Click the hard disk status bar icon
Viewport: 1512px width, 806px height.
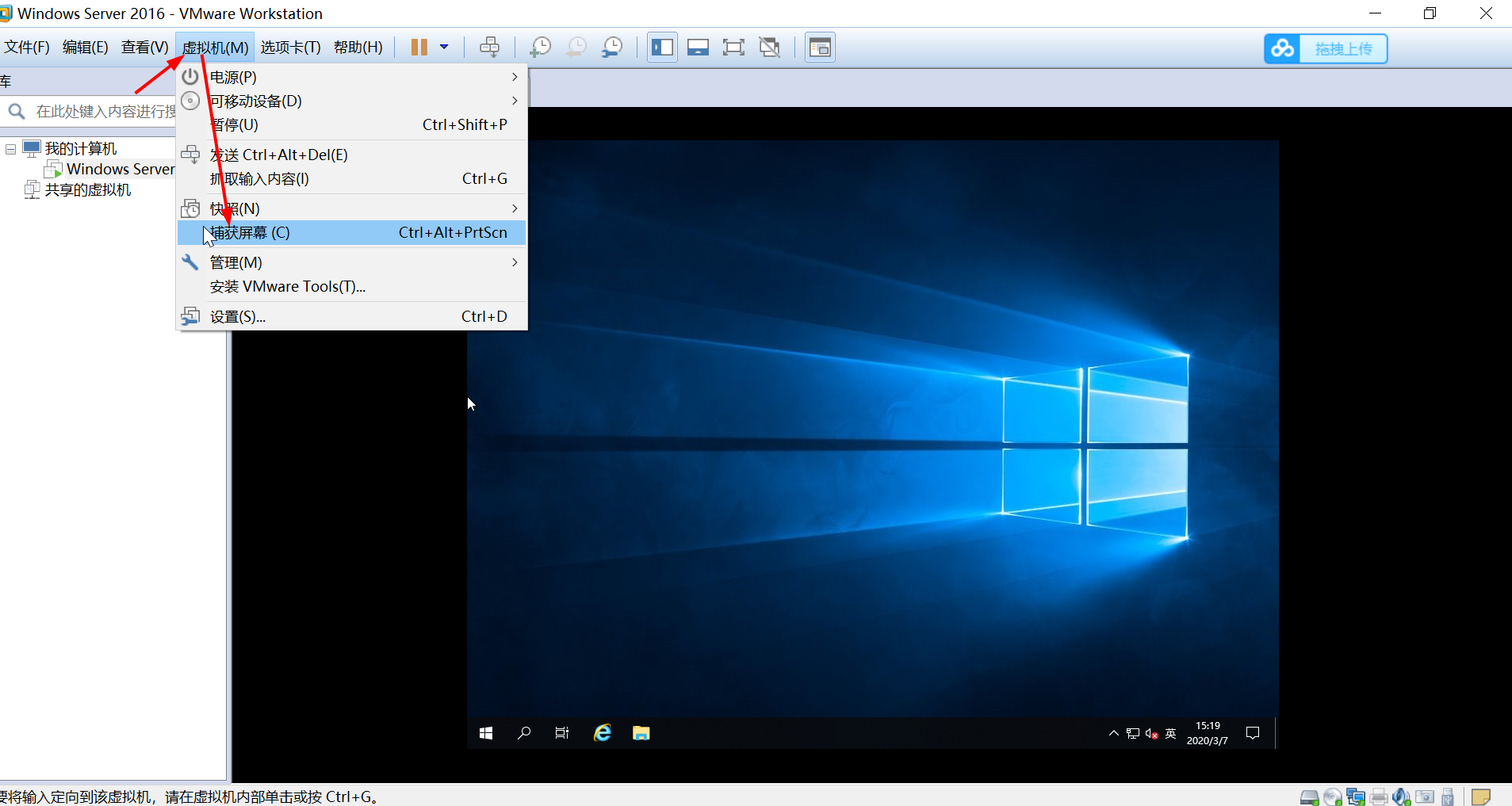[1310, 796]
